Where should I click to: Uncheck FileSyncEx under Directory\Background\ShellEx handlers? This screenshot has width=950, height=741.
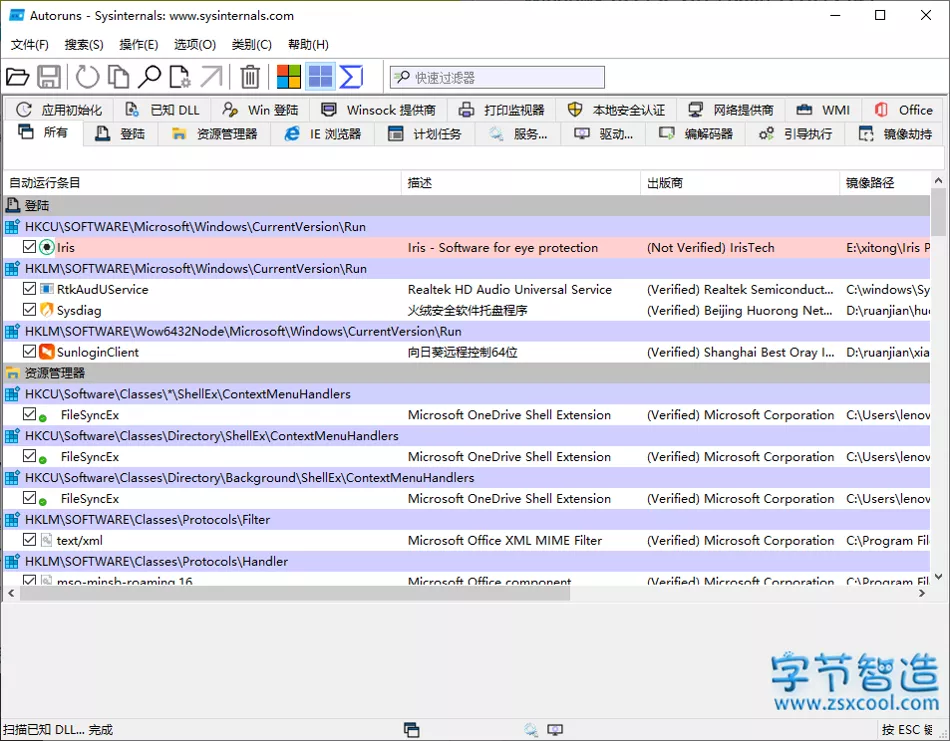29,497
